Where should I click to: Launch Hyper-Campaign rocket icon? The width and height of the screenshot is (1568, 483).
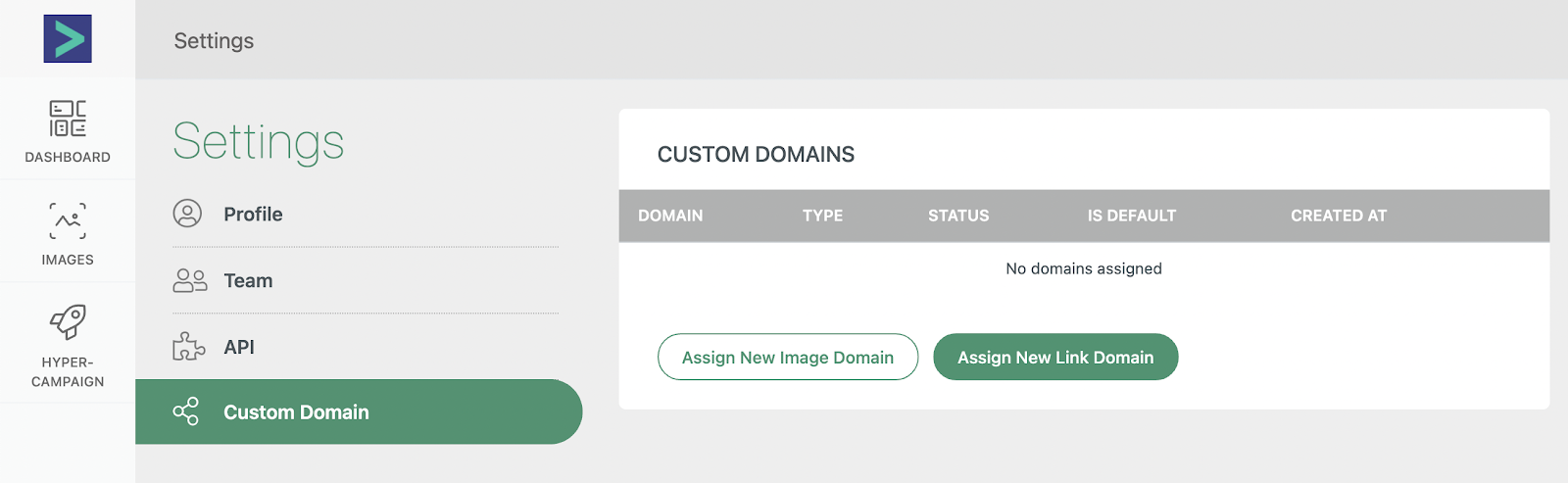(68, 321)
